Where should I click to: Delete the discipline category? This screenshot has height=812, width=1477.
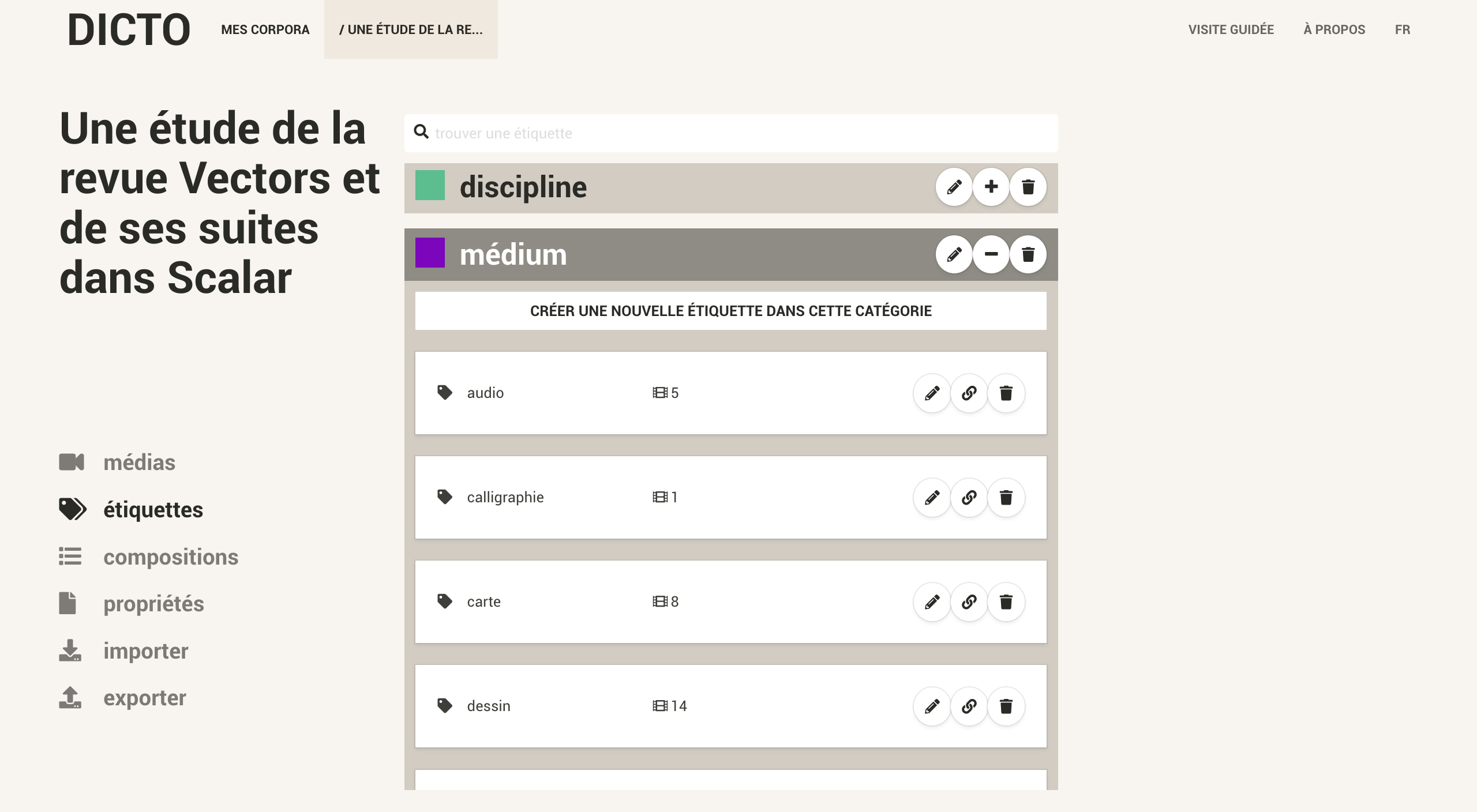(x=1028, y=187)
